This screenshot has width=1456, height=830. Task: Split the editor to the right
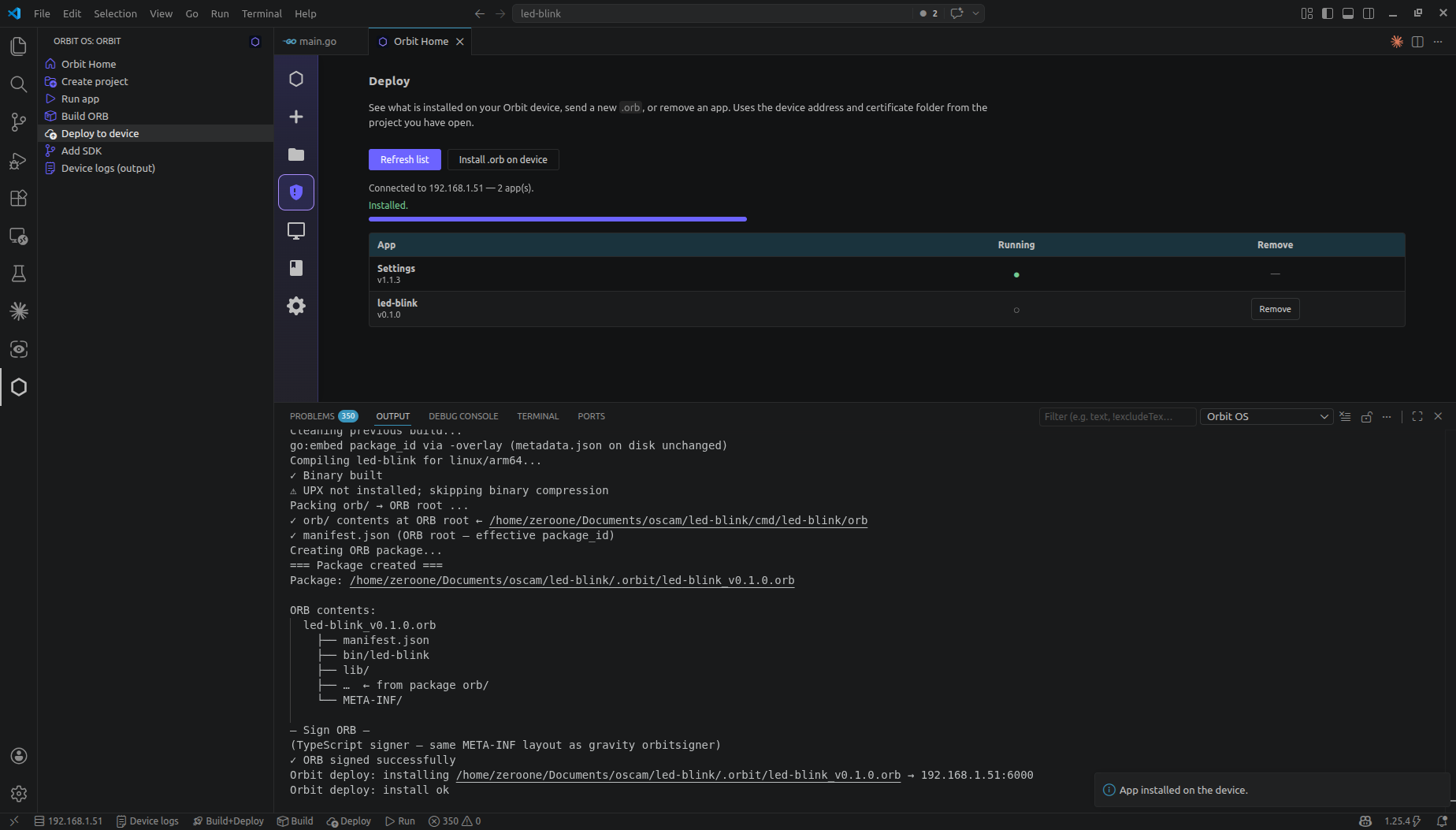click(1417, 42)
